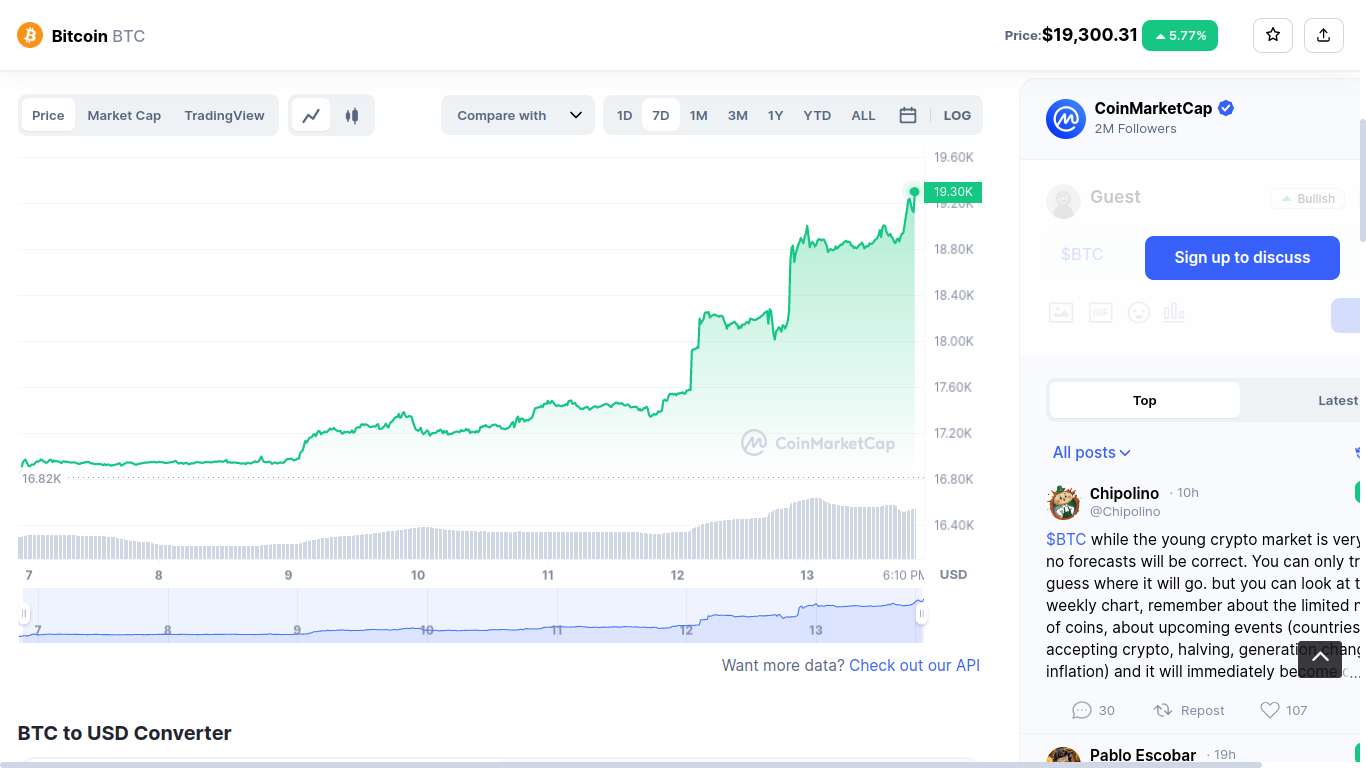Click the CoinMarketCap verified badge
The width and height of the screenshot is (1366, 768).
coord(1226,108)
